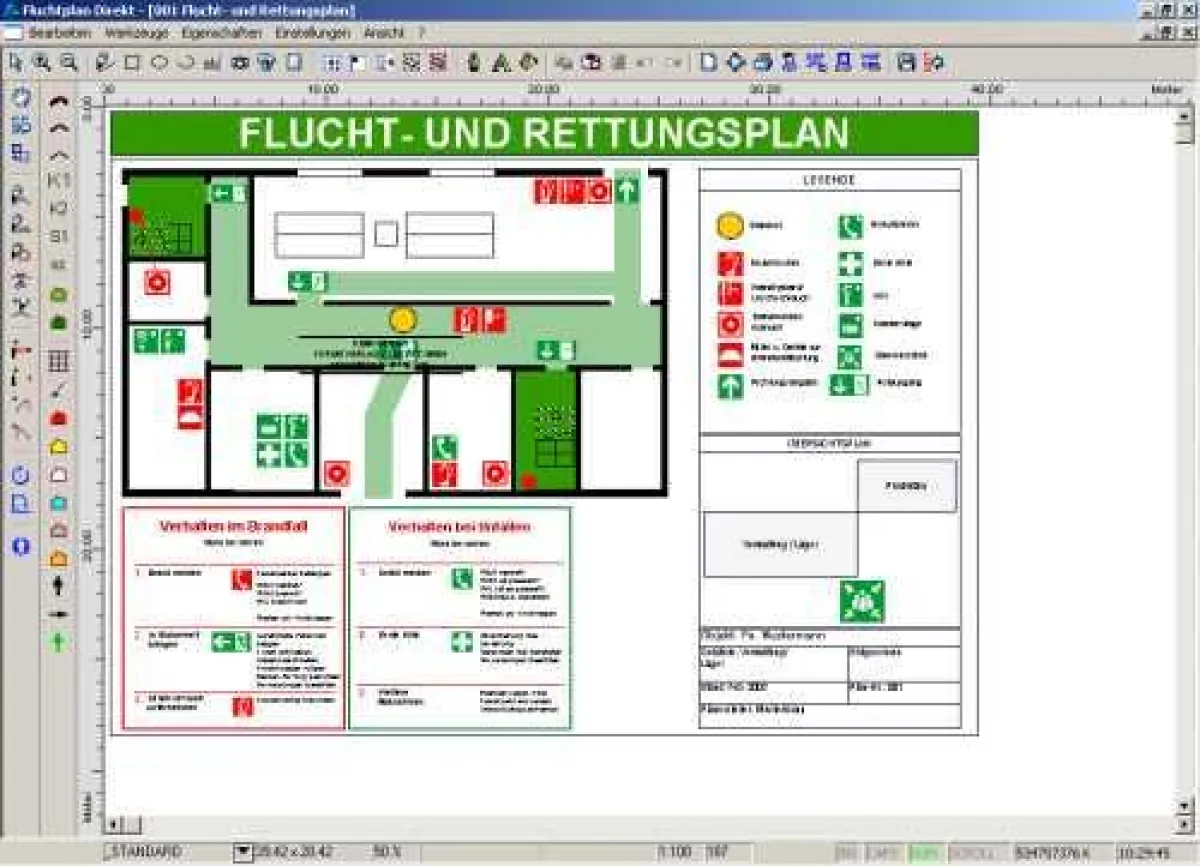Click the Save icon on the toolbar
The height and width of the screenshot is (866, 1200).
tap(905, 62)
